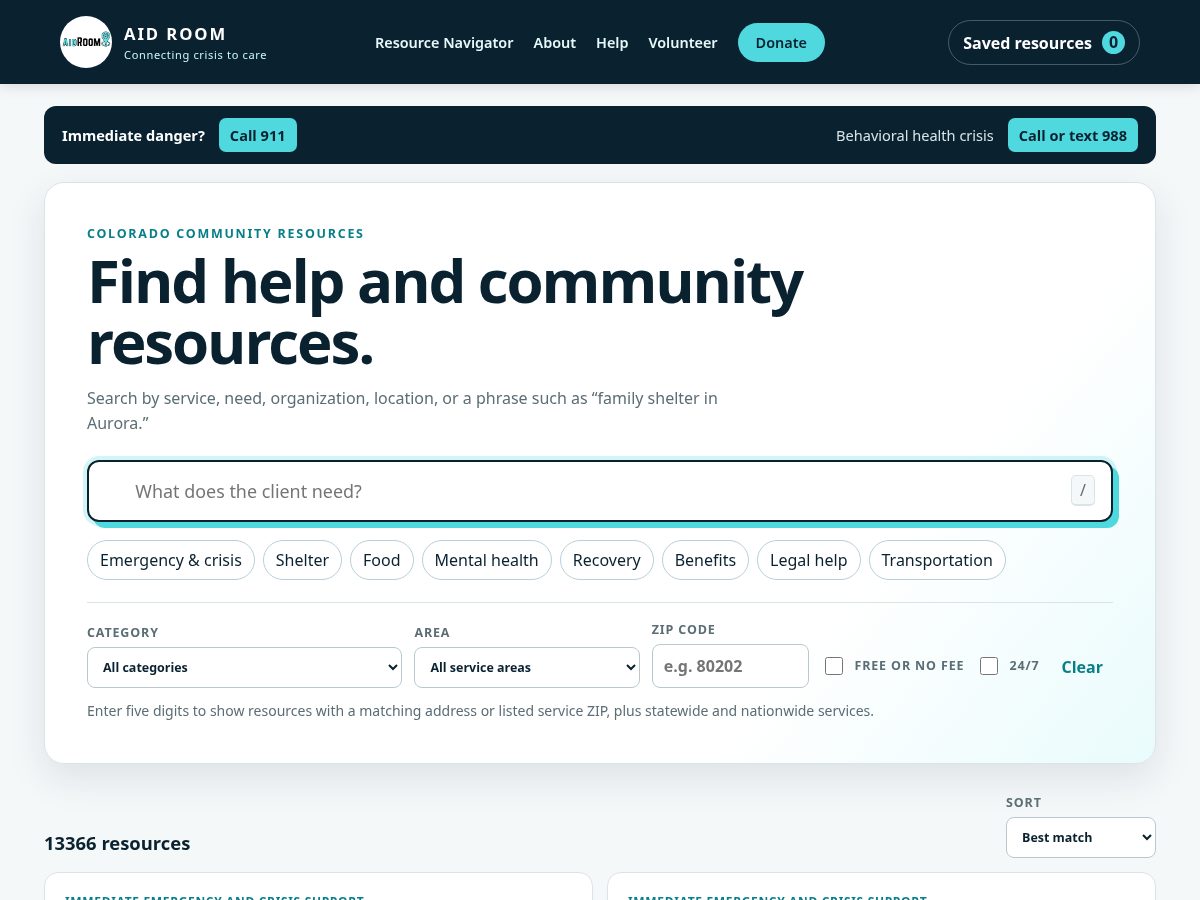Click the slash shortcut key badge
The image size is (1200, 900).
[1082, 491]
